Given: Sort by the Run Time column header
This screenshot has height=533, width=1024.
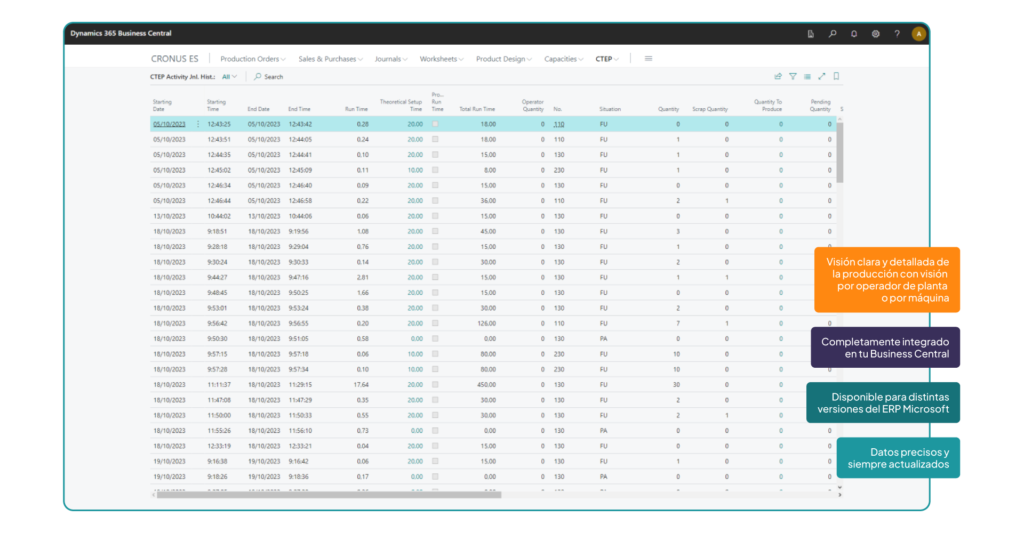Looking at the screenshot, I should (357, 109).
